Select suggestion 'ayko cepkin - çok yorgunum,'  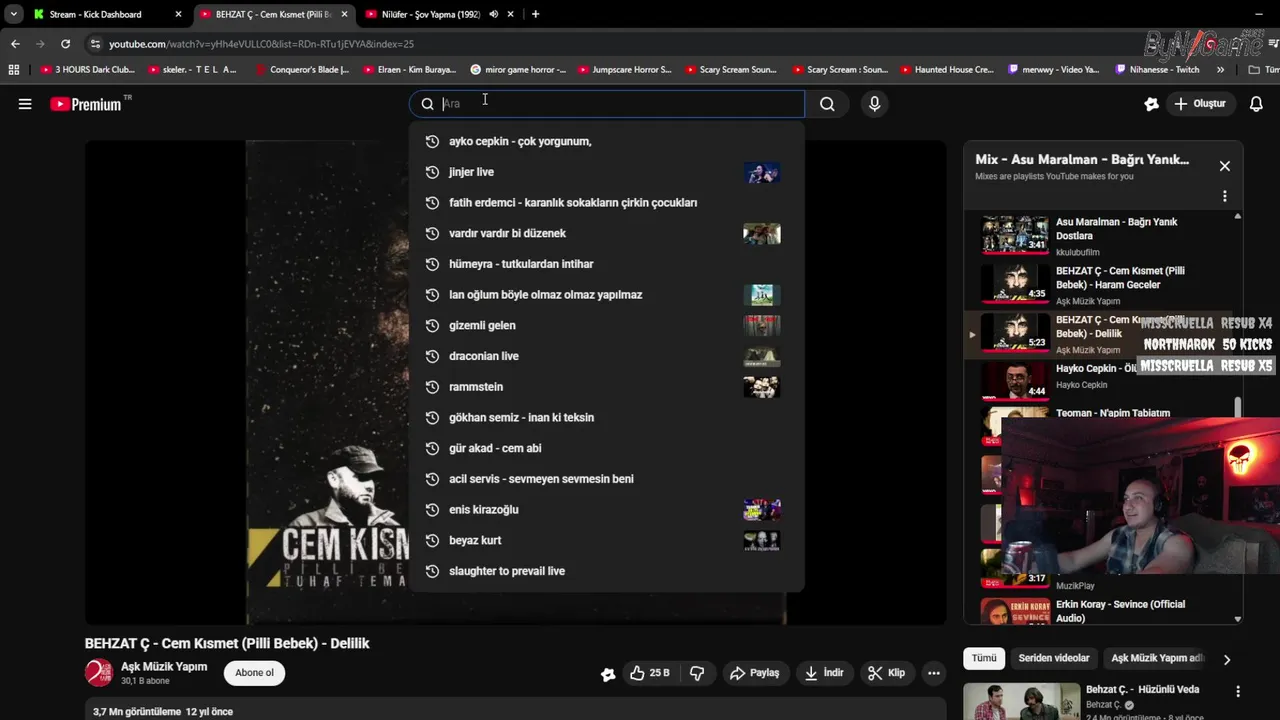point(606,141)
